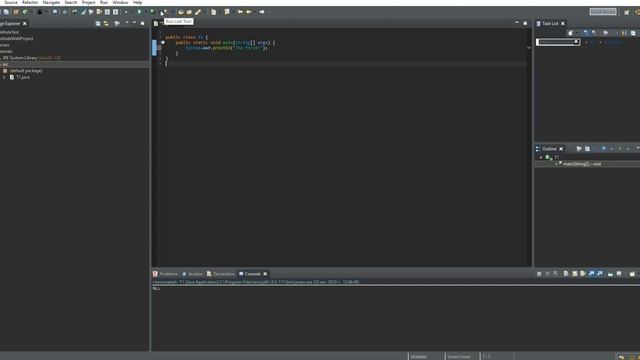Viewport: 640px width, 360px height.
Task: Open the Source menu
Action: 11,2
